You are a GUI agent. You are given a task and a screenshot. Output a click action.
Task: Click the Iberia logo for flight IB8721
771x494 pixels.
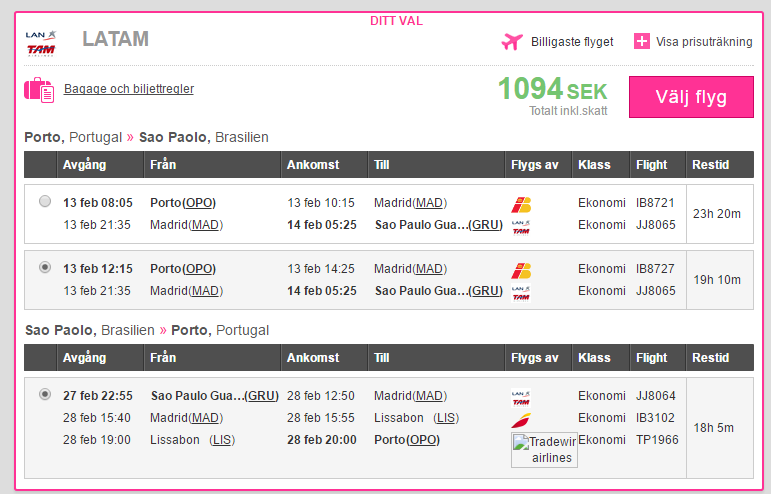521,204
